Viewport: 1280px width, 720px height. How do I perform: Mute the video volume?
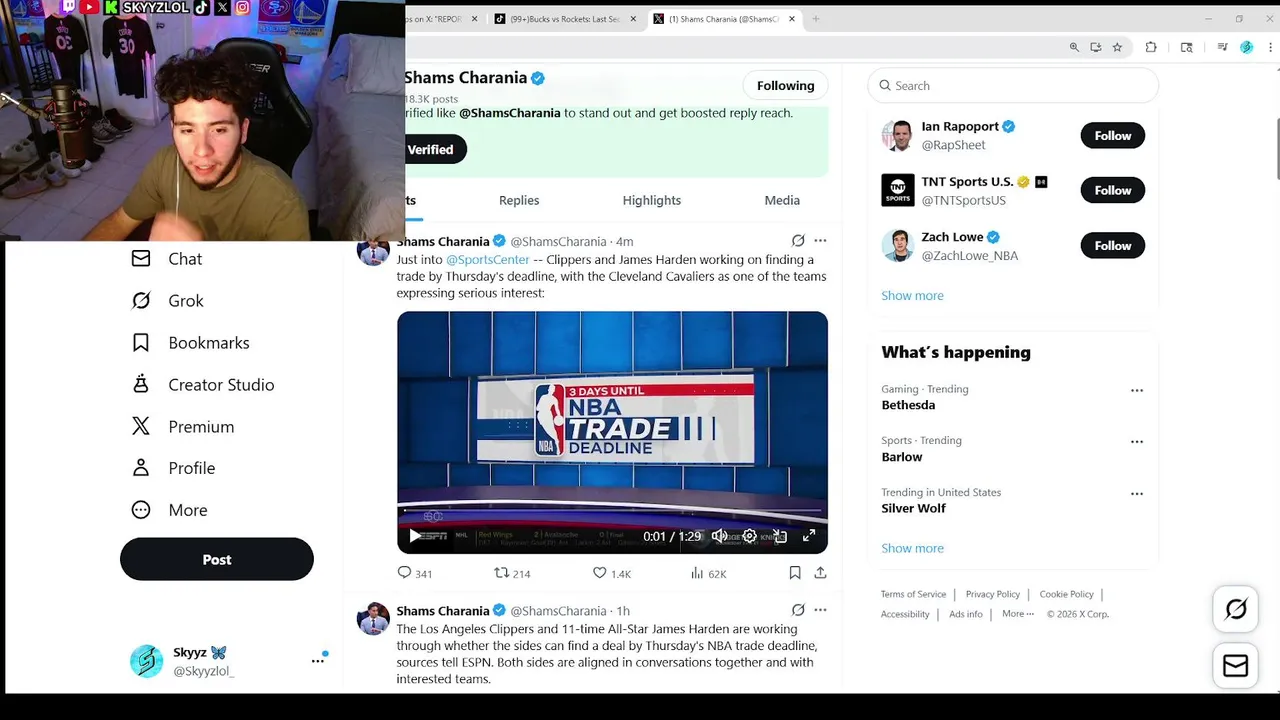(x=719, y=536)
